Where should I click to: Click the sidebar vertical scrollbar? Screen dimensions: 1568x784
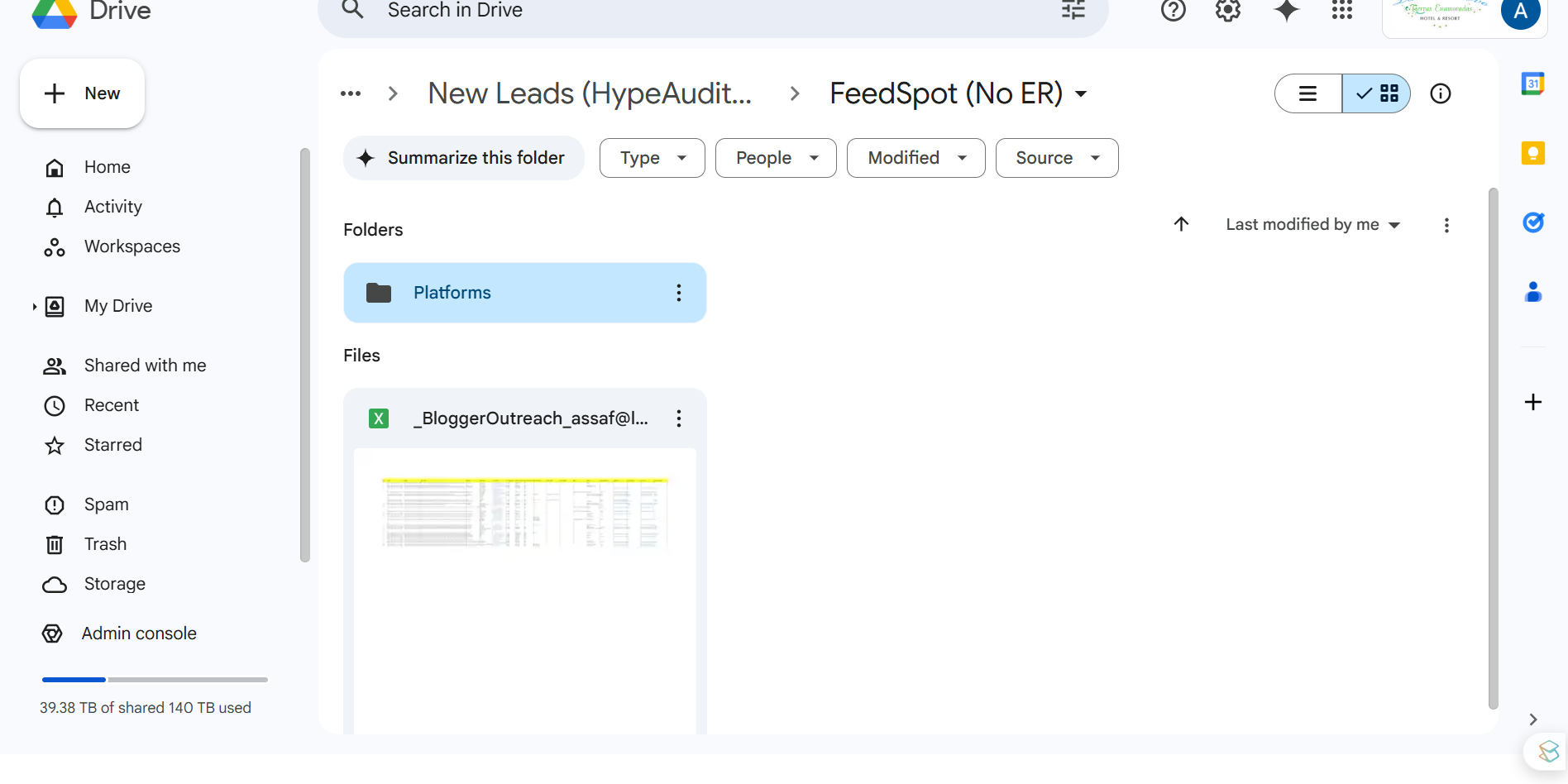click(305, 356)
